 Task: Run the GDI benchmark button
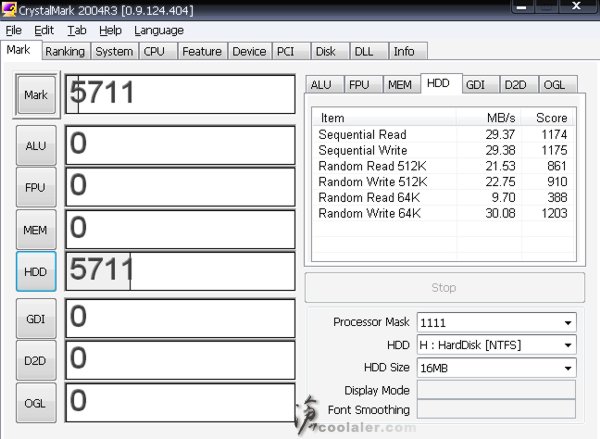36,319
